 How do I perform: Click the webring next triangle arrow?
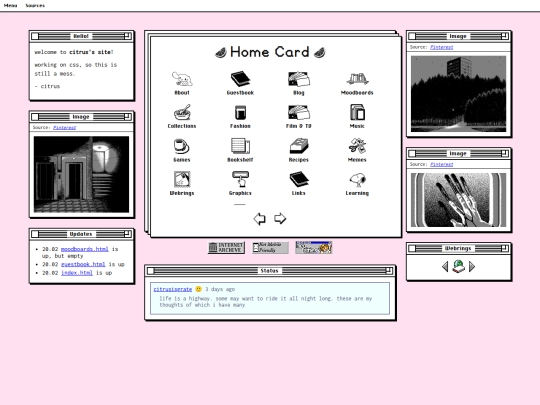tap(472, 266)
